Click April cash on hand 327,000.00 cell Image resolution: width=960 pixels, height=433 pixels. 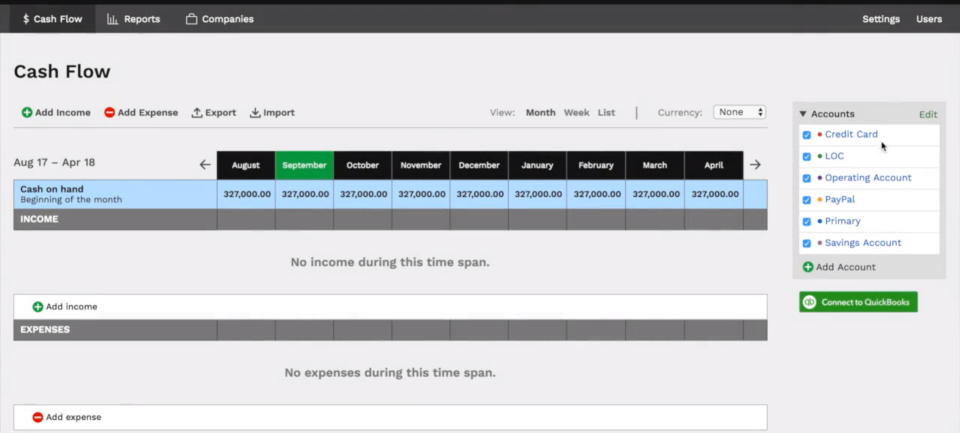[x=714, y=194]
